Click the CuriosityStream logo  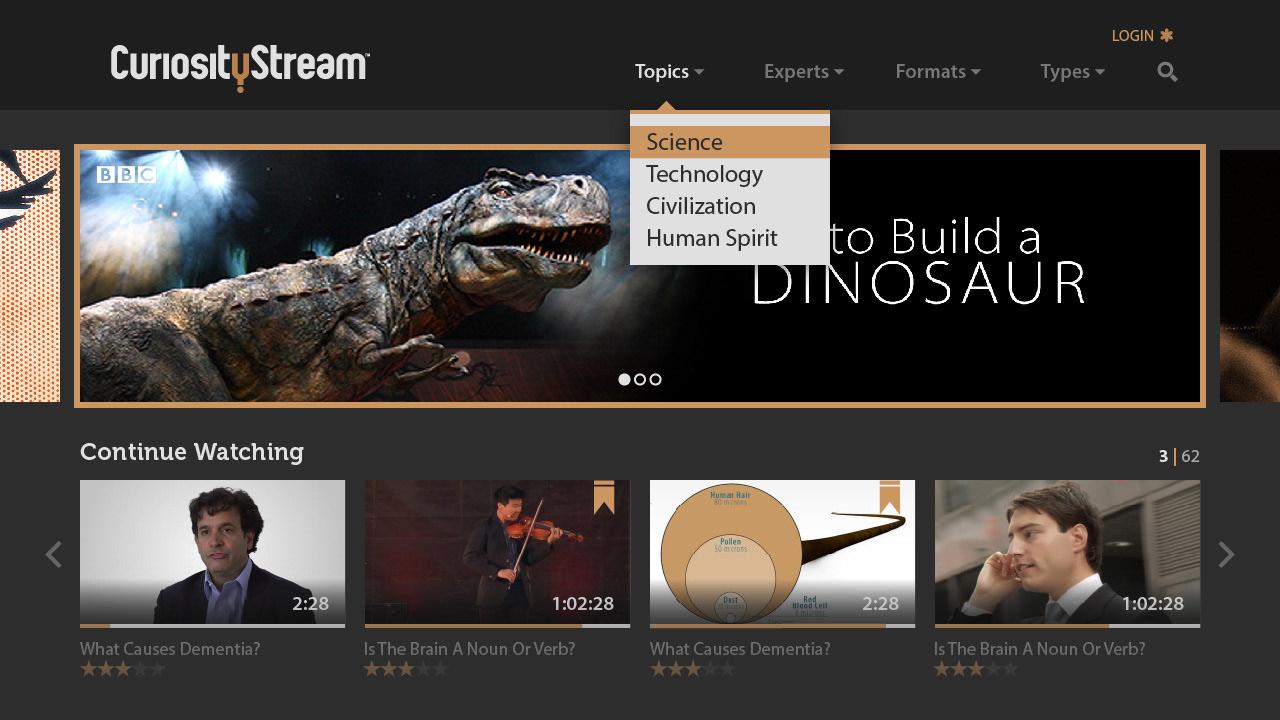[x=238, y=66]
